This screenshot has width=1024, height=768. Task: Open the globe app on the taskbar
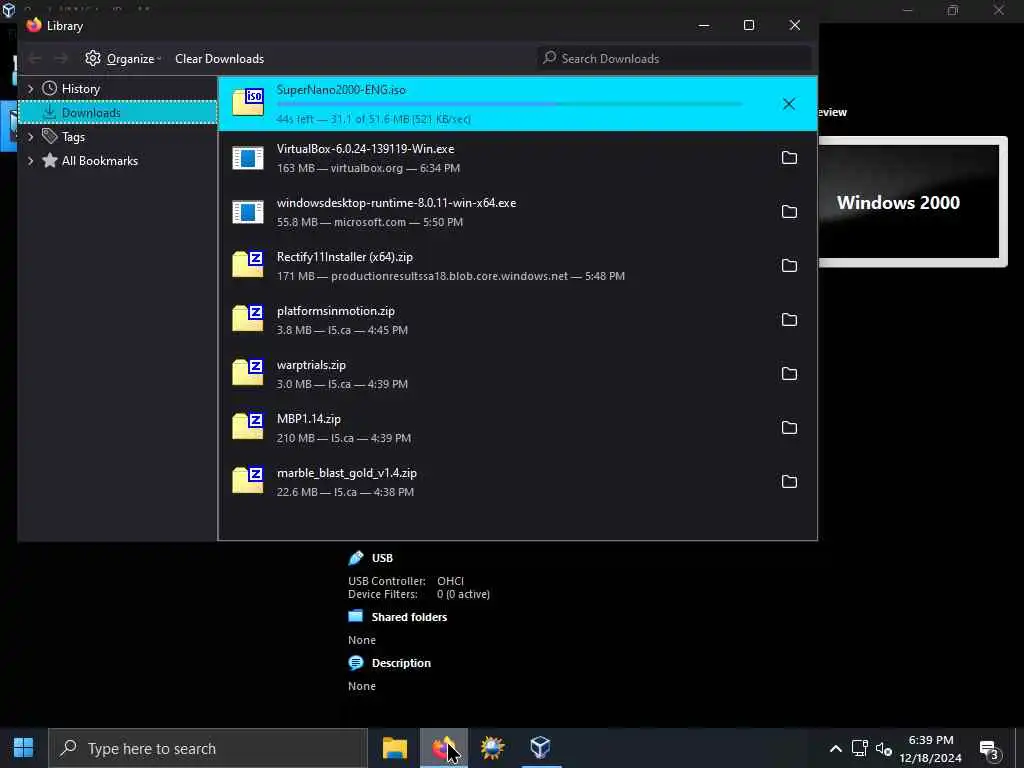pyautogui.click(x=492, y=748)
